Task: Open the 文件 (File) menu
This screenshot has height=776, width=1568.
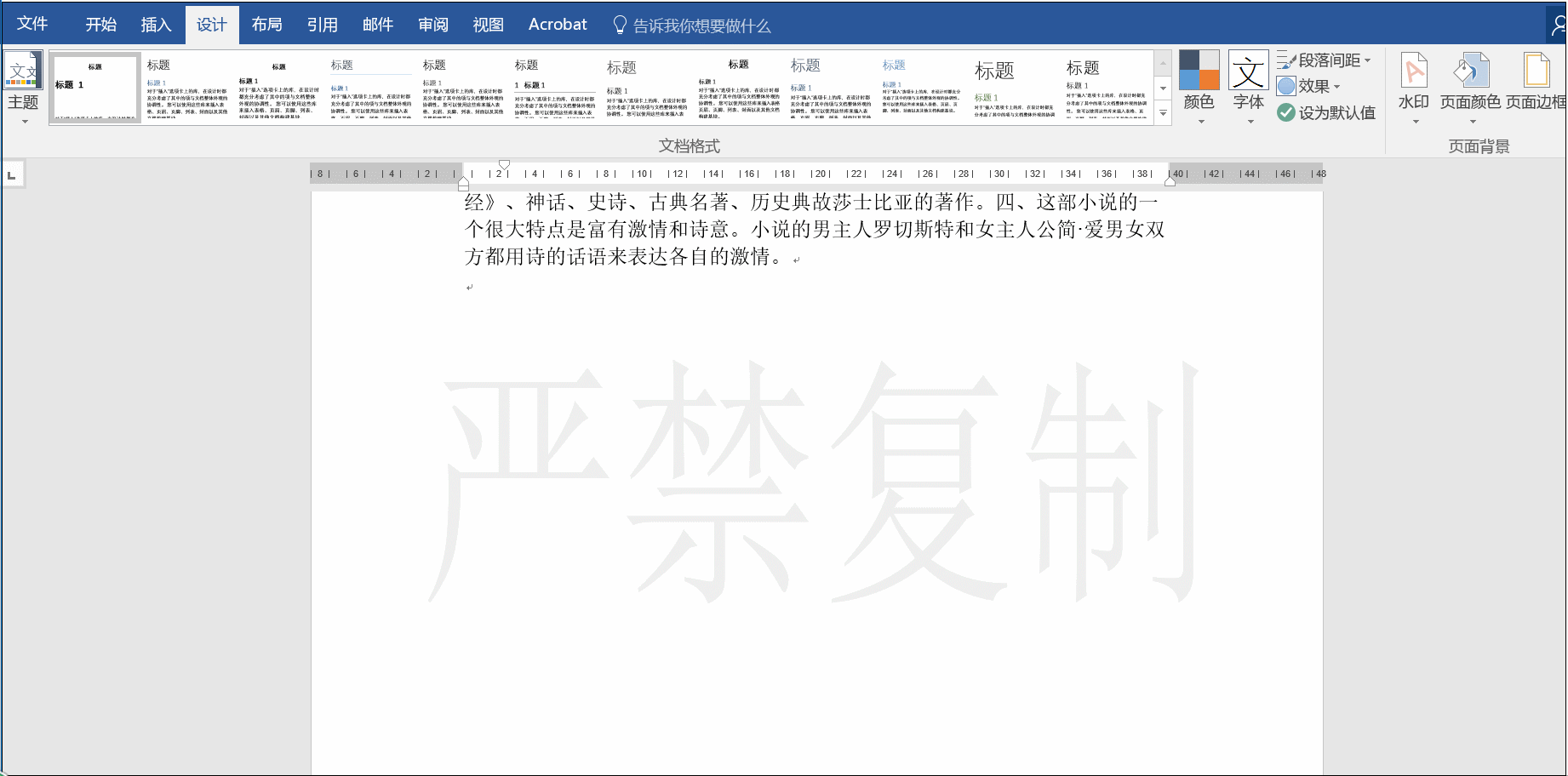Action: pos(33,24)
